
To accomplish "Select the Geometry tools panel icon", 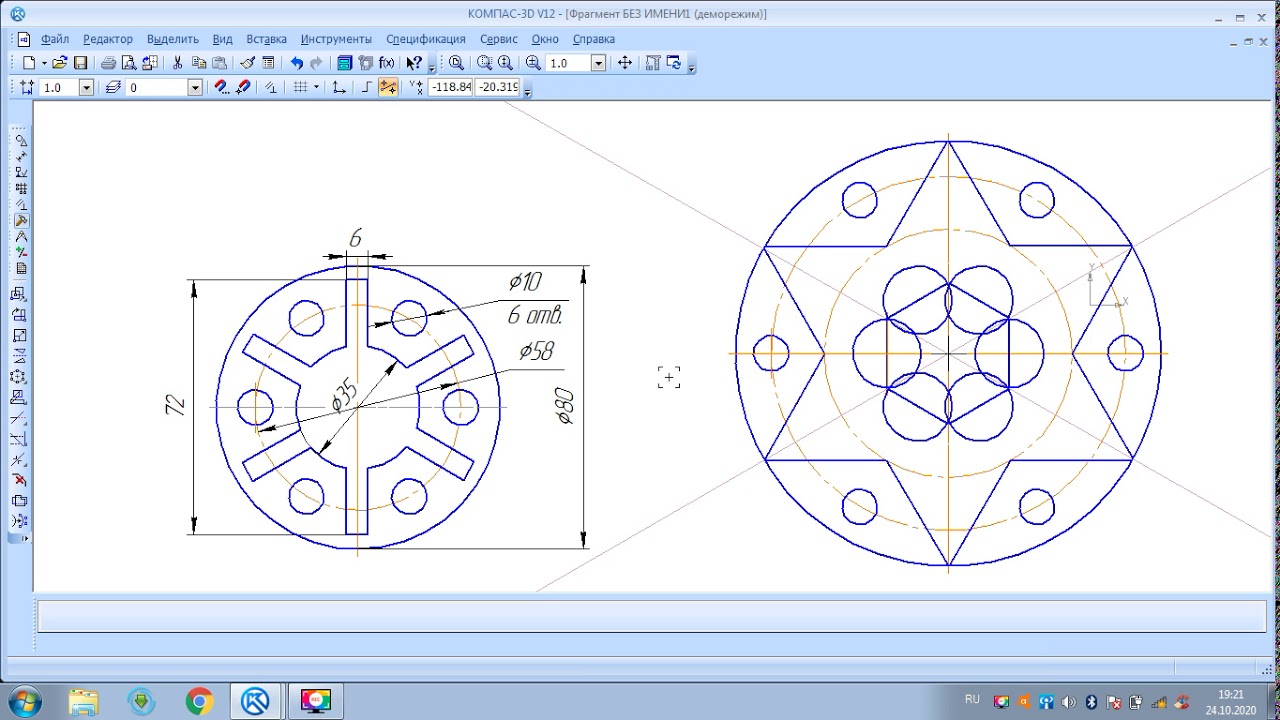I will pos(21,140).
